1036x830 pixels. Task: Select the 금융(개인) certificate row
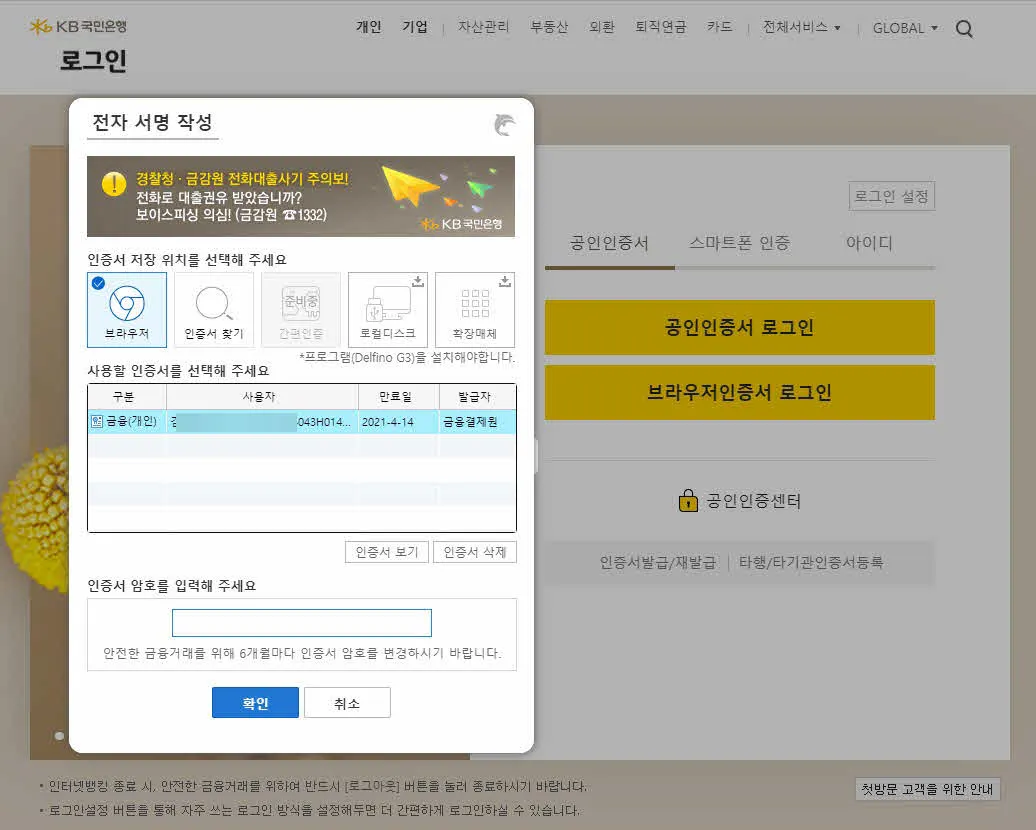[x=302, y=422]
